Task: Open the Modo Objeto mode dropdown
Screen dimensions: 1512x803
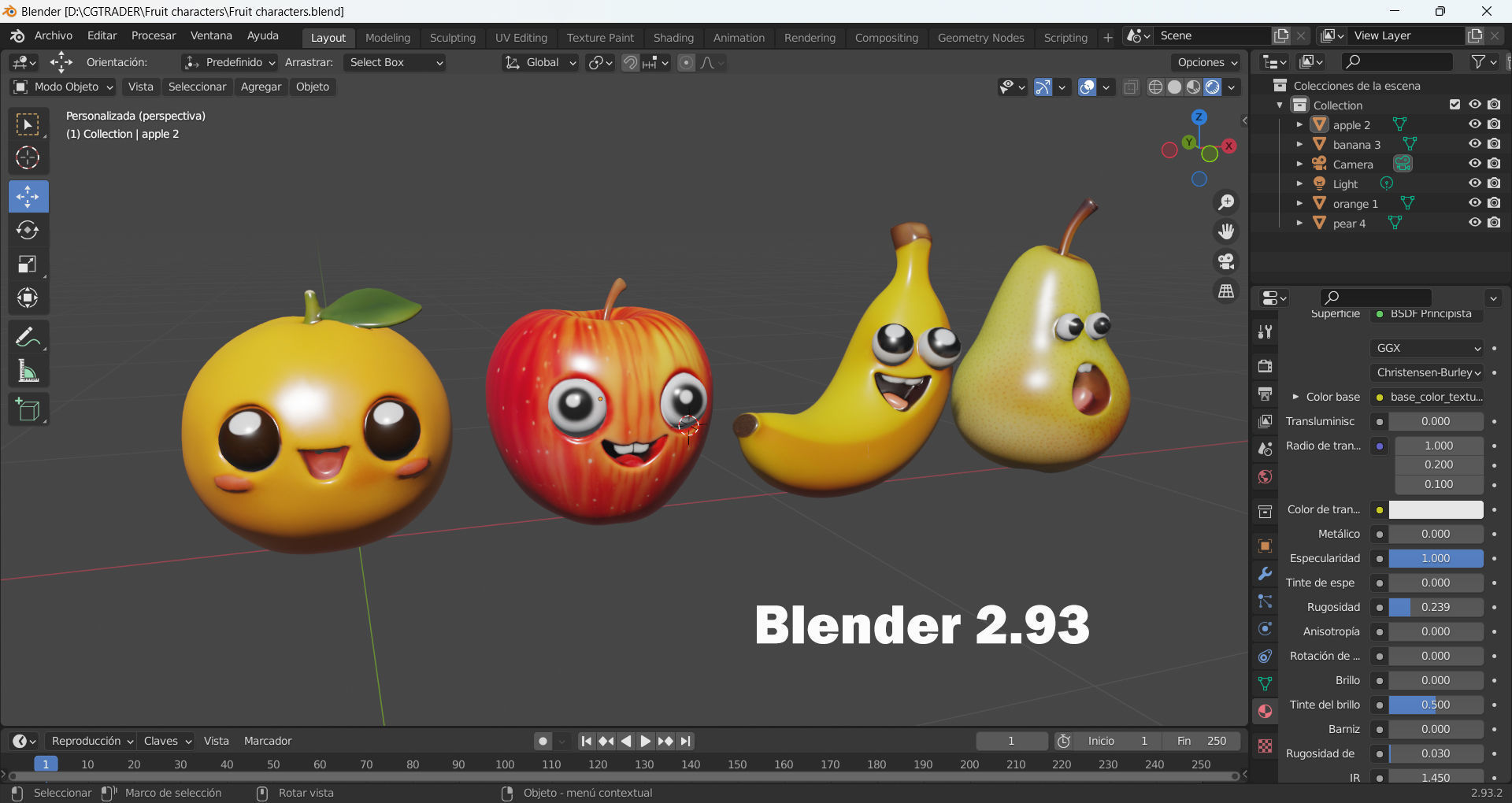Action: [63, 87]
